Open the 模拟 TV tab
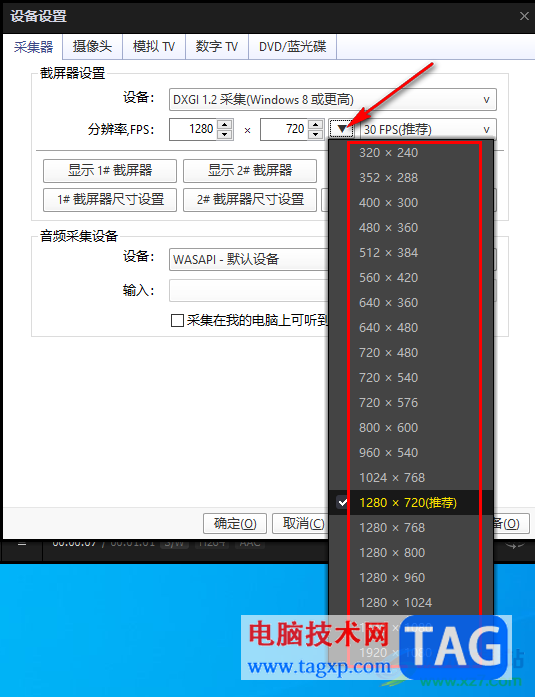The width and height of the screenshot is (535, 697). pos(154,46)
